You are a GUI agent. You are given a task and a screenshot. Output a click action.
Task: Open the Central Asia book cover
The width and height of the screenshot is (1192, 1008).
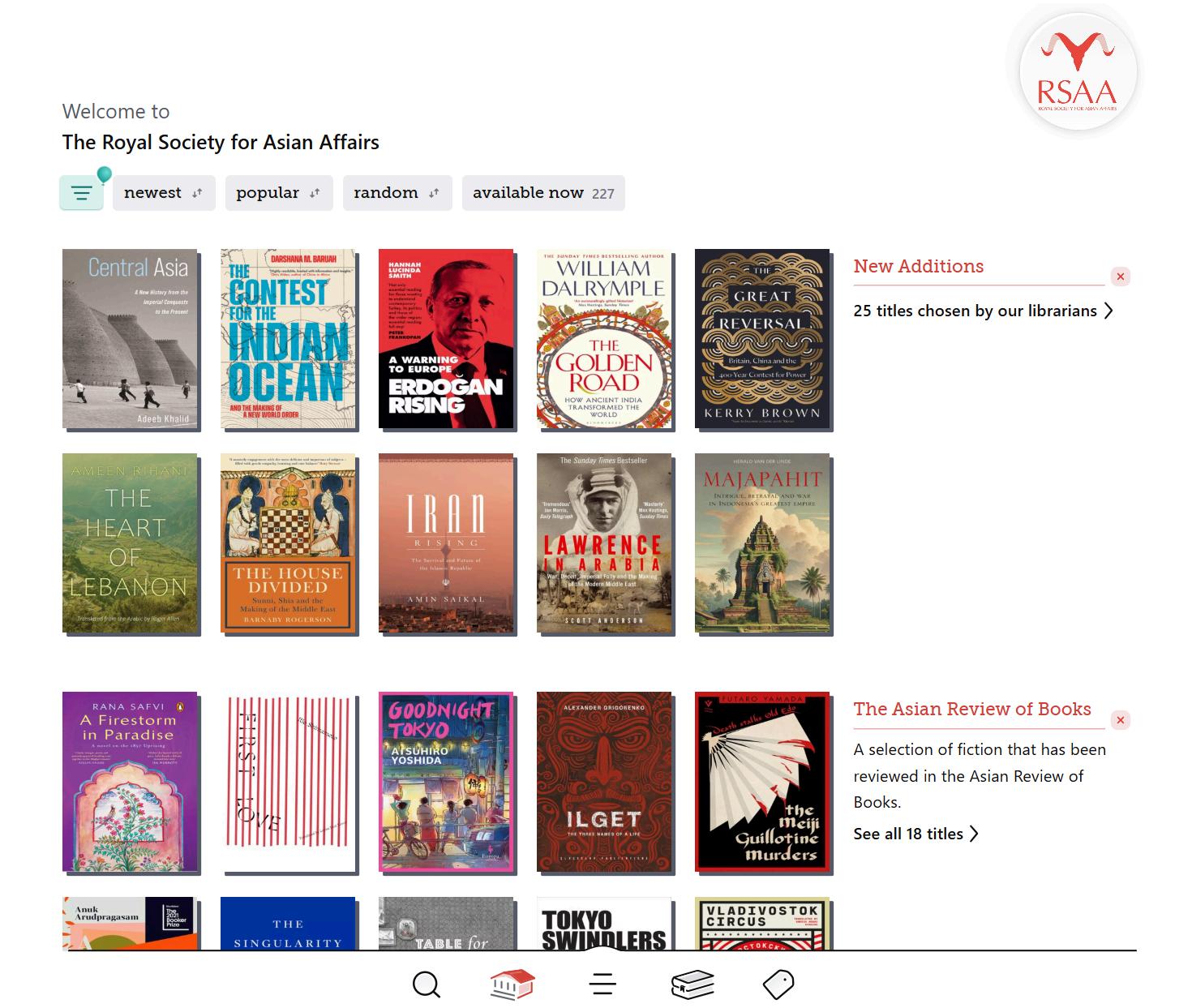click(130, 338)
